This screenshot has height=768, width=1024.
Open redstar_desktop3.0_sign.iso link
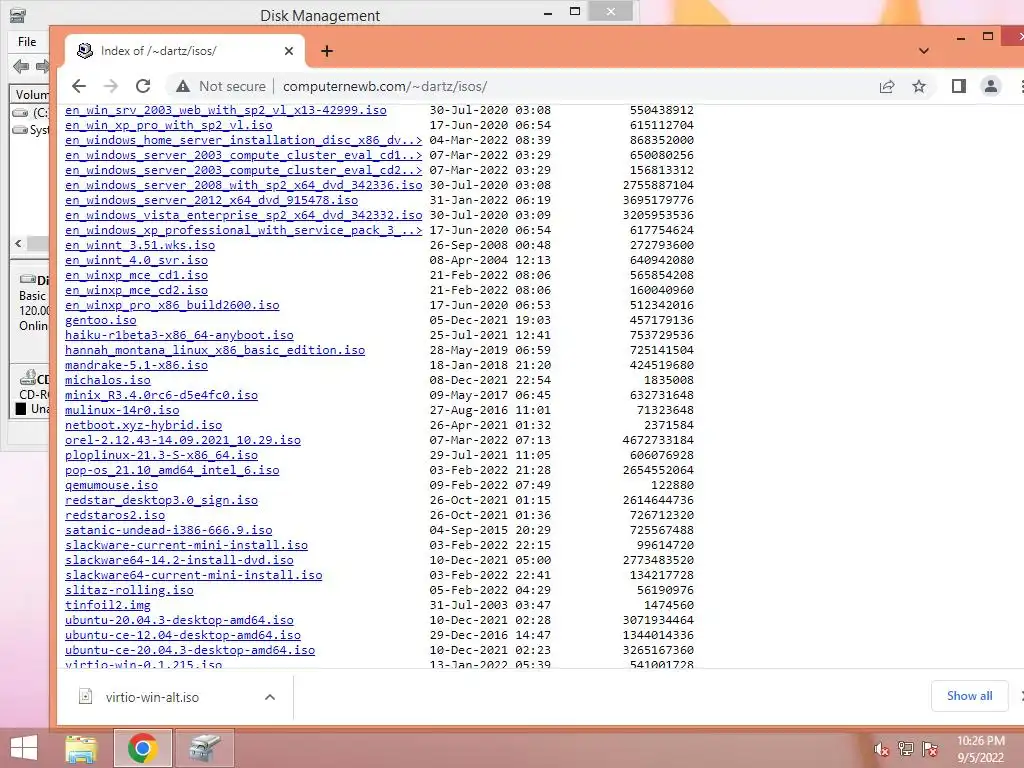pos(161,501)
